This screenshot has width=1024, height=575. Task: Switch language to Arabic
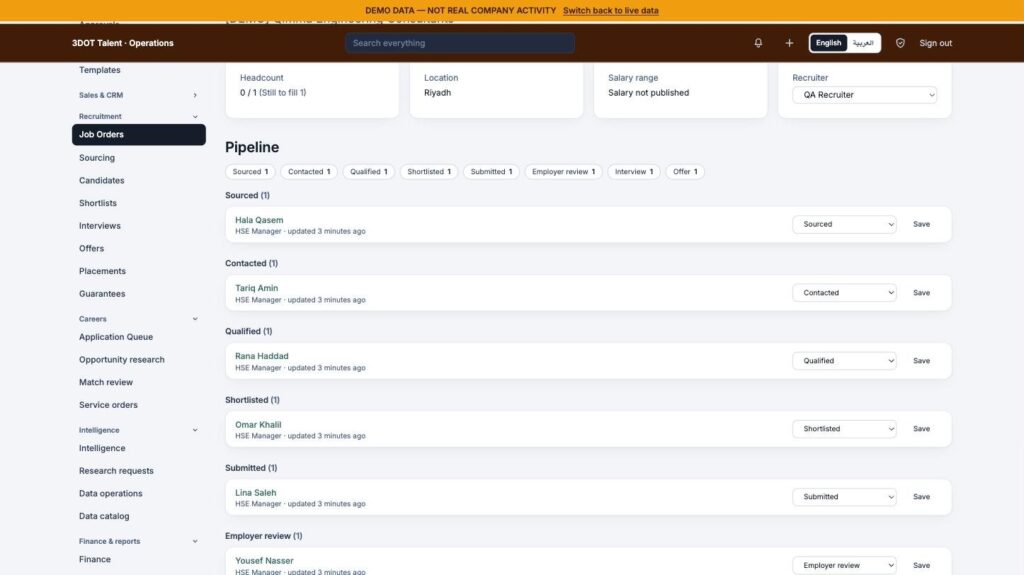[x=863, y=43]
